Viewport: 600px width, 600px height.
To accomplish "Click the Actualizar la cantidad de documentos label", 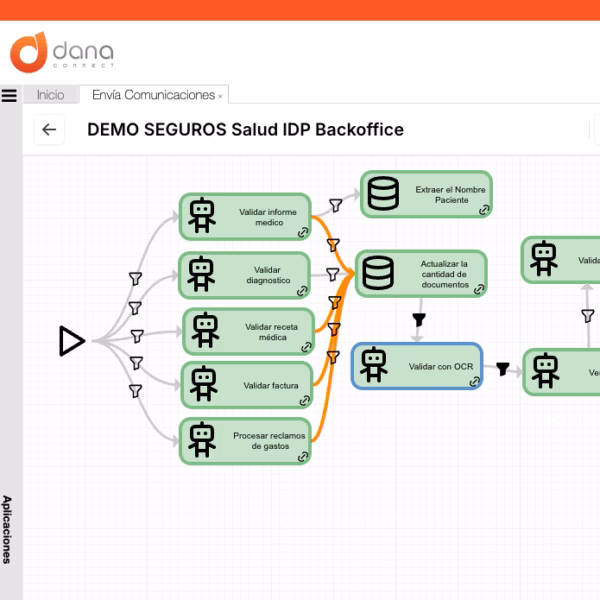I will click(444, 274).
